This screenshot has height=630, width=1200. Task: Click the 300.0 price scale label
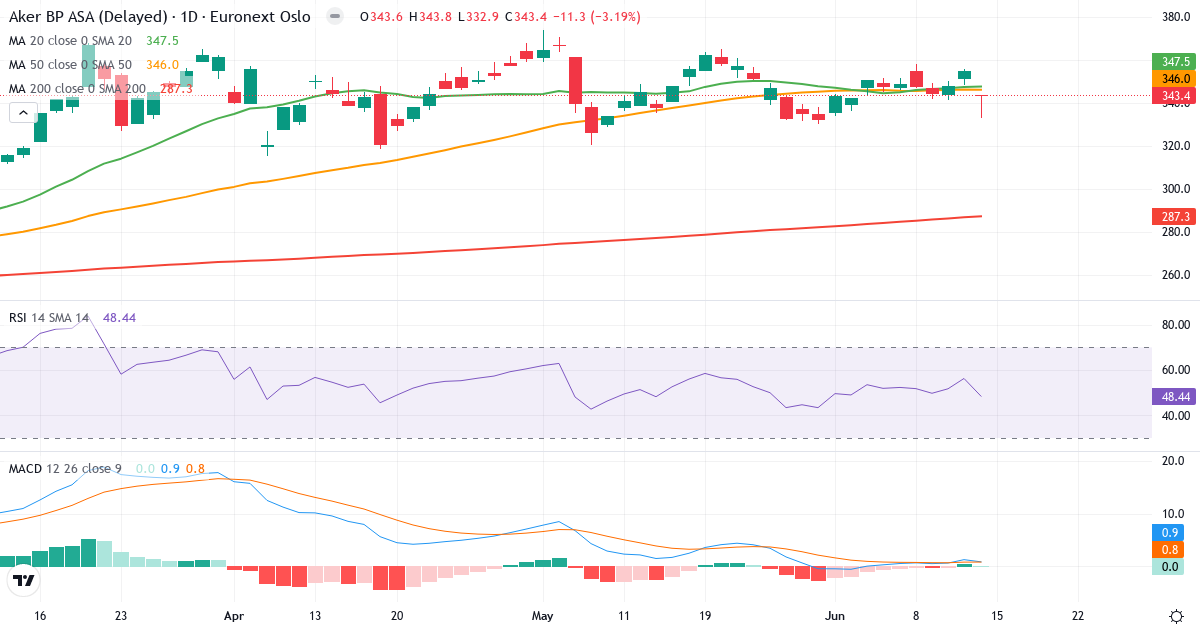coord(1175,189)
